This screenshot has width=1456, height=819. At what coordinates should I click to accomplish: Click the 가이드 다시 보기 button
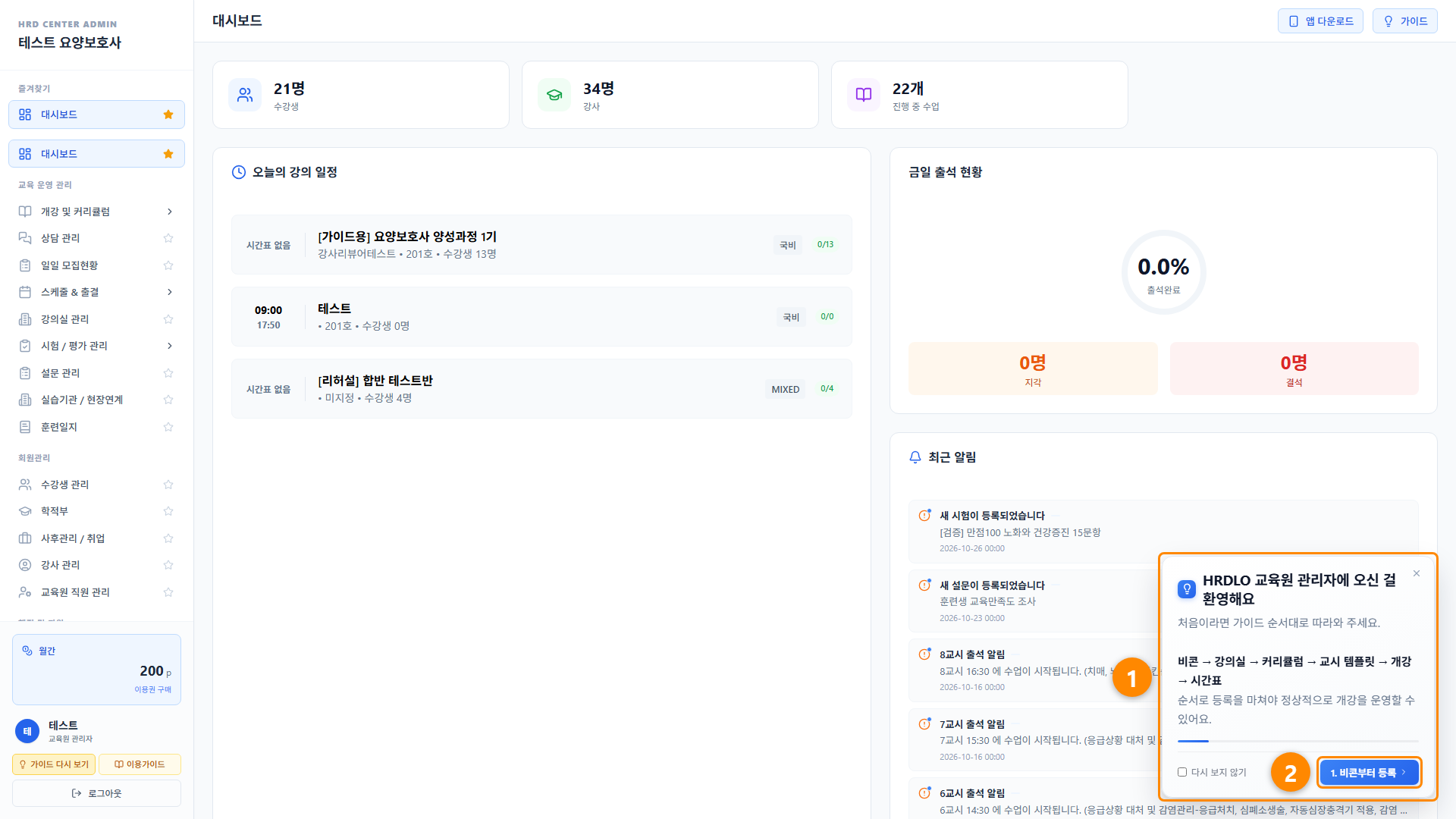coord(54,764)
